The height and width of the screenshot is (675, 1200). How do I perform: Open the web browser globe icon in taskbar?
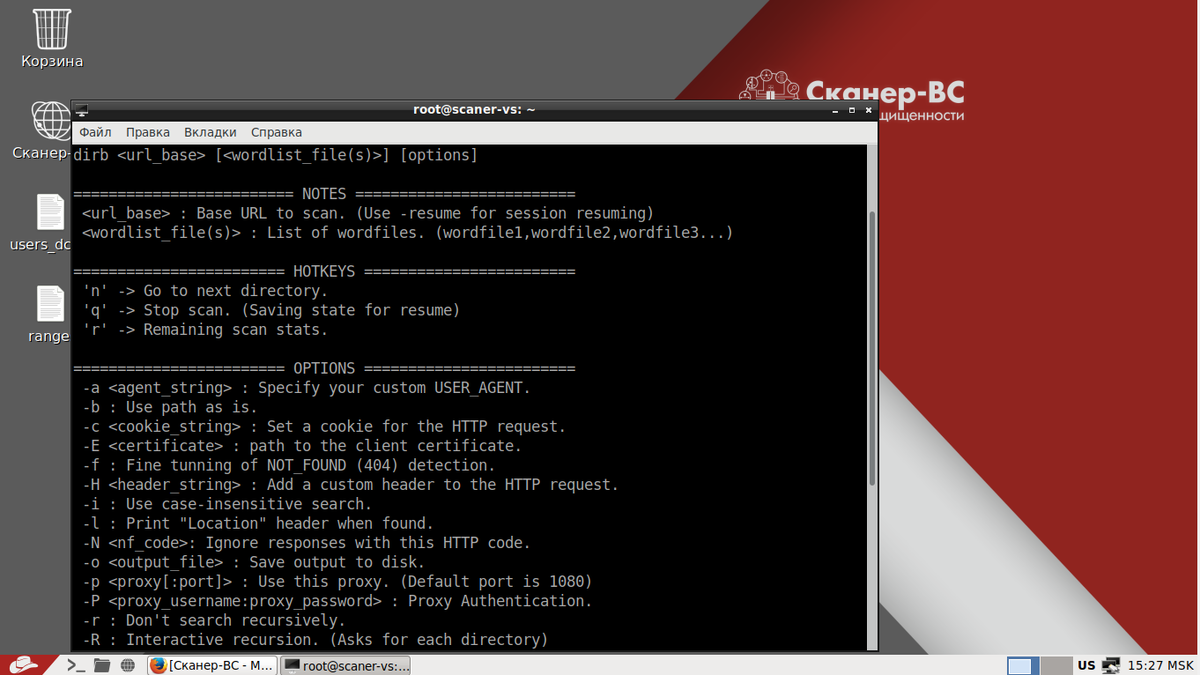tap(127, 664)
